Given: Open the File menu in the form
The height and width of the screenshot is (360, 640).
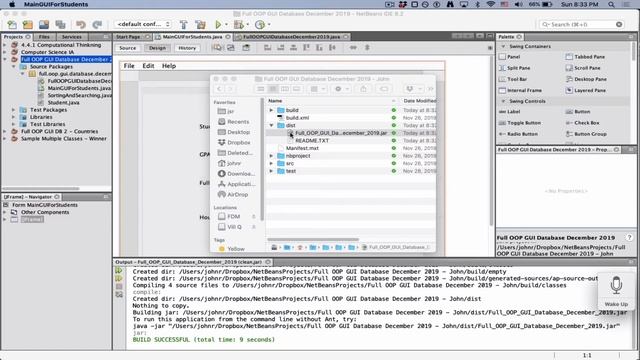Looking at the screenshot, I should (129, 66).
